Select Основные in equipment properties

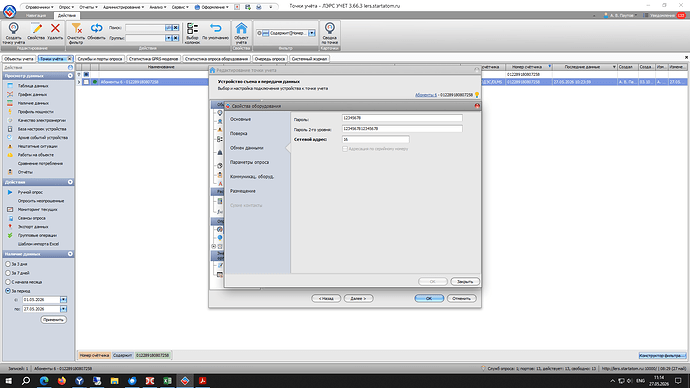click(x=240, y=119)
